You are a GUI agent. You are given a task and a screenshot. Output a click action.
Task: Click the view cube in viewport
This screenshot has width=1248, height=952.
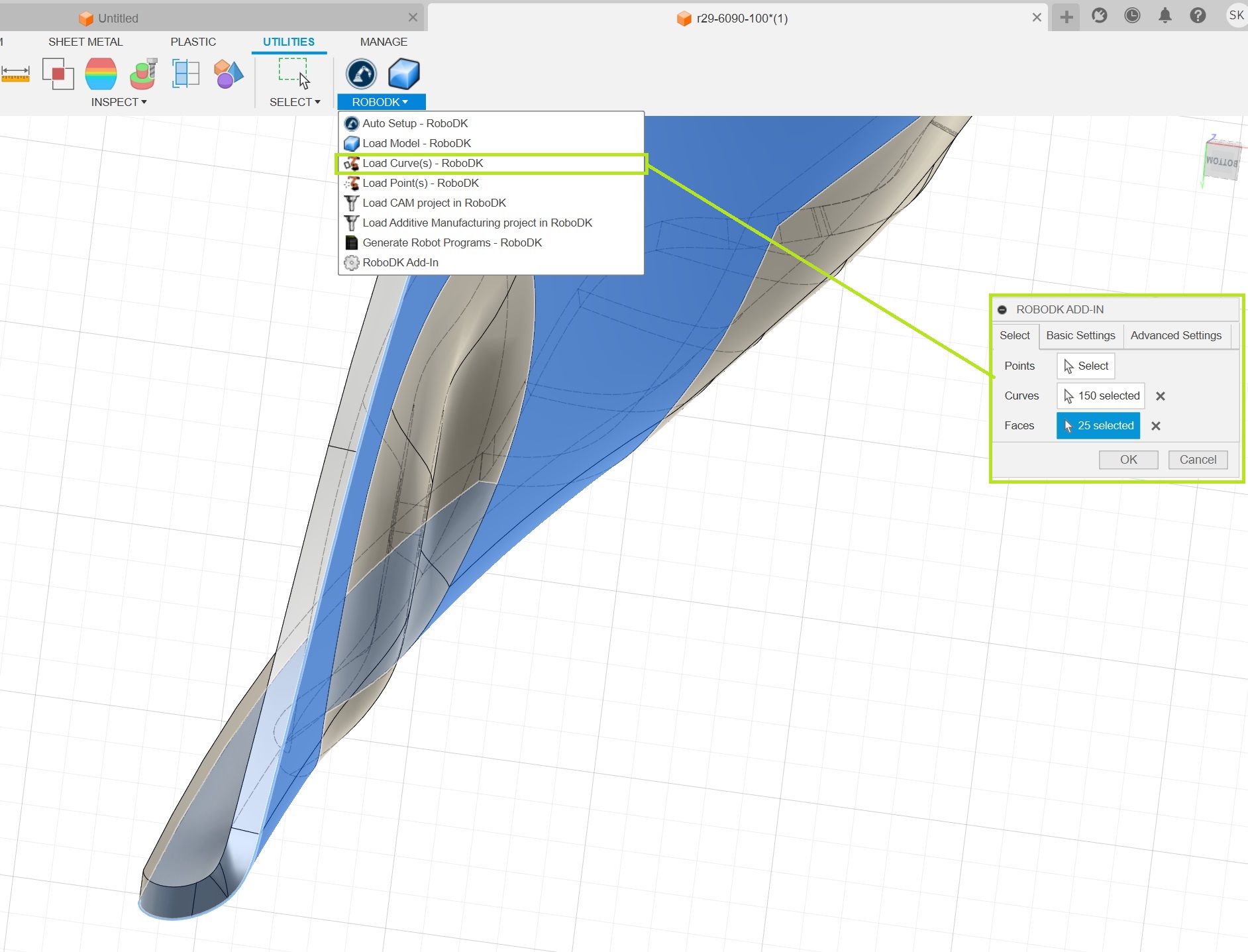coord(1221,161)
